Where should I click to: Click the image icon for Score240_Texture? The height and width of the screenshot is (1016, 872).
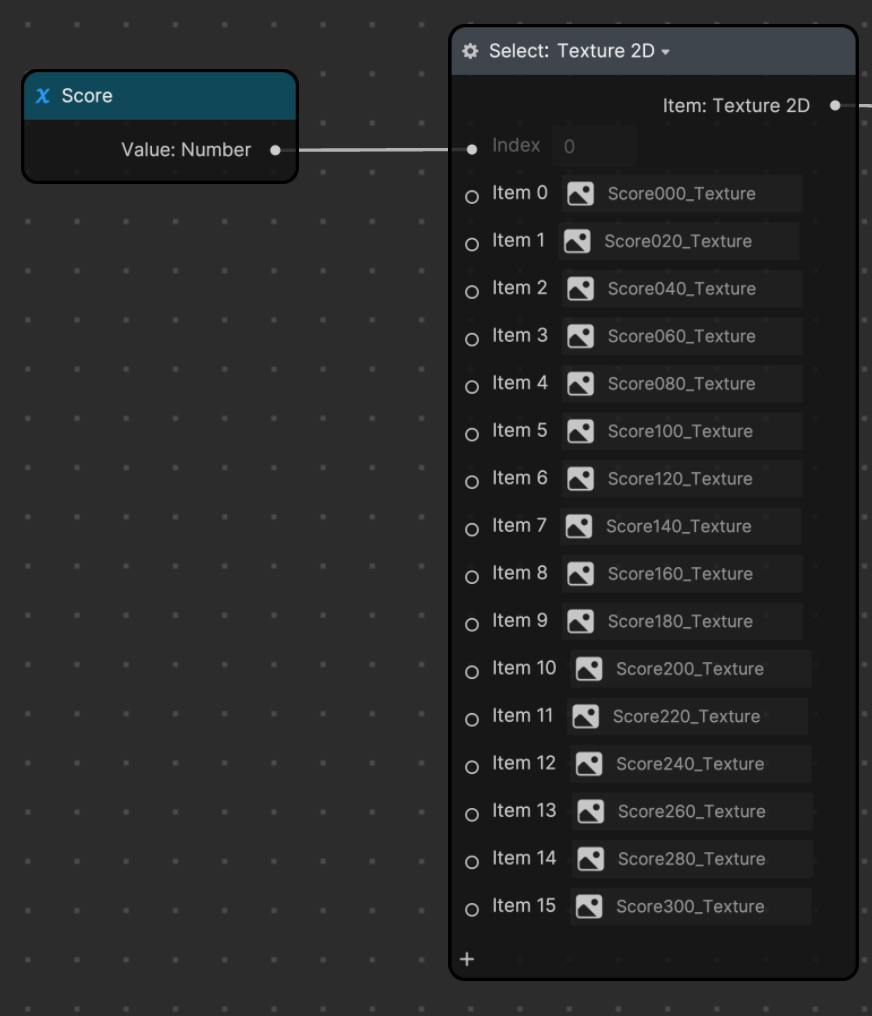(589, 764)
